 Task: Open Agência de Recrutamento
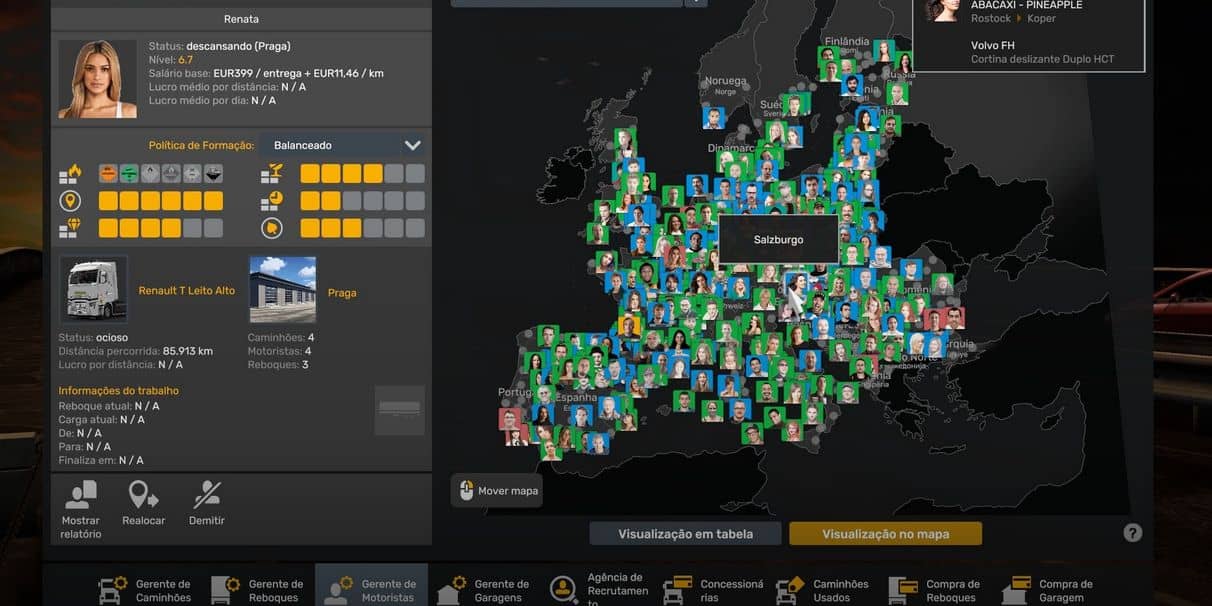597,589
